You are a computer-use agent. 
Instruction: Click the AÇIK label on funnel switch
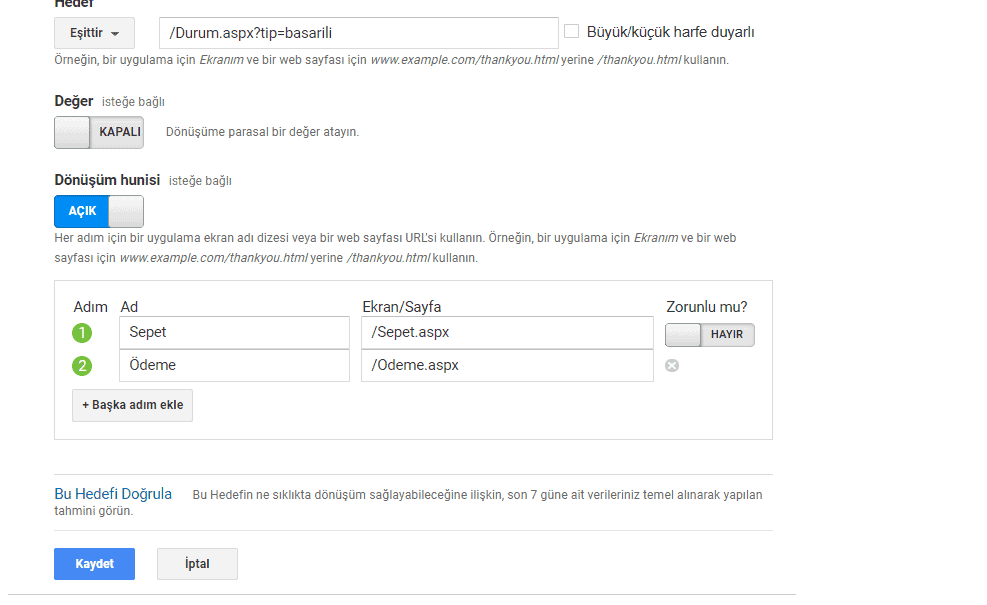(82, 211)
